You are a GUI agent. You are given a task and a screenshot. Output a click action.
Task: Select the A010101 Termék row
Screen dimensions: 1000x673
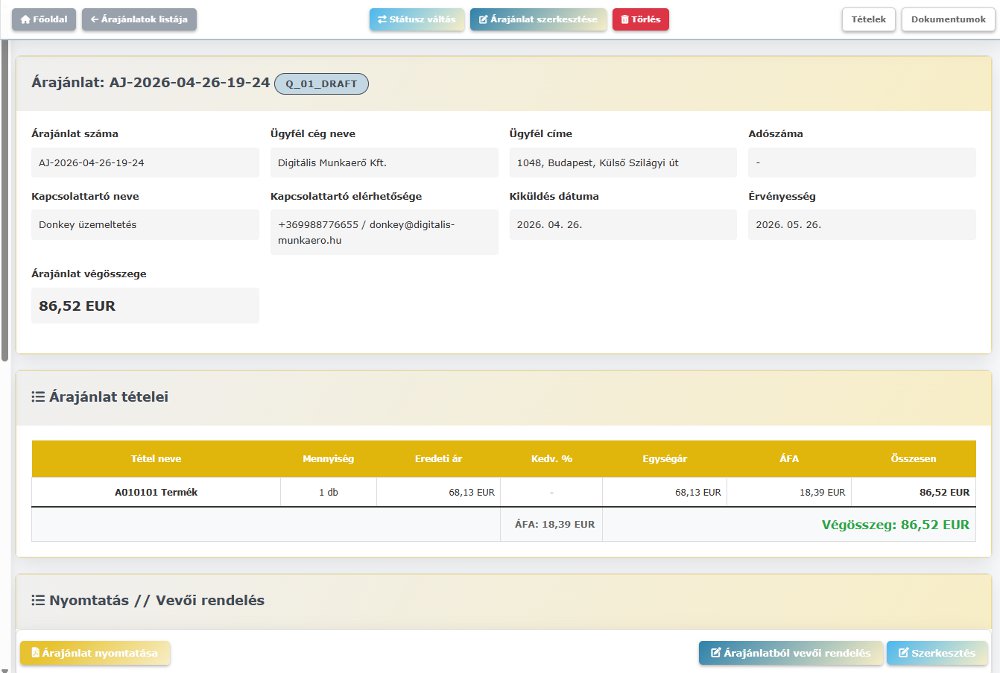[156, 492]
